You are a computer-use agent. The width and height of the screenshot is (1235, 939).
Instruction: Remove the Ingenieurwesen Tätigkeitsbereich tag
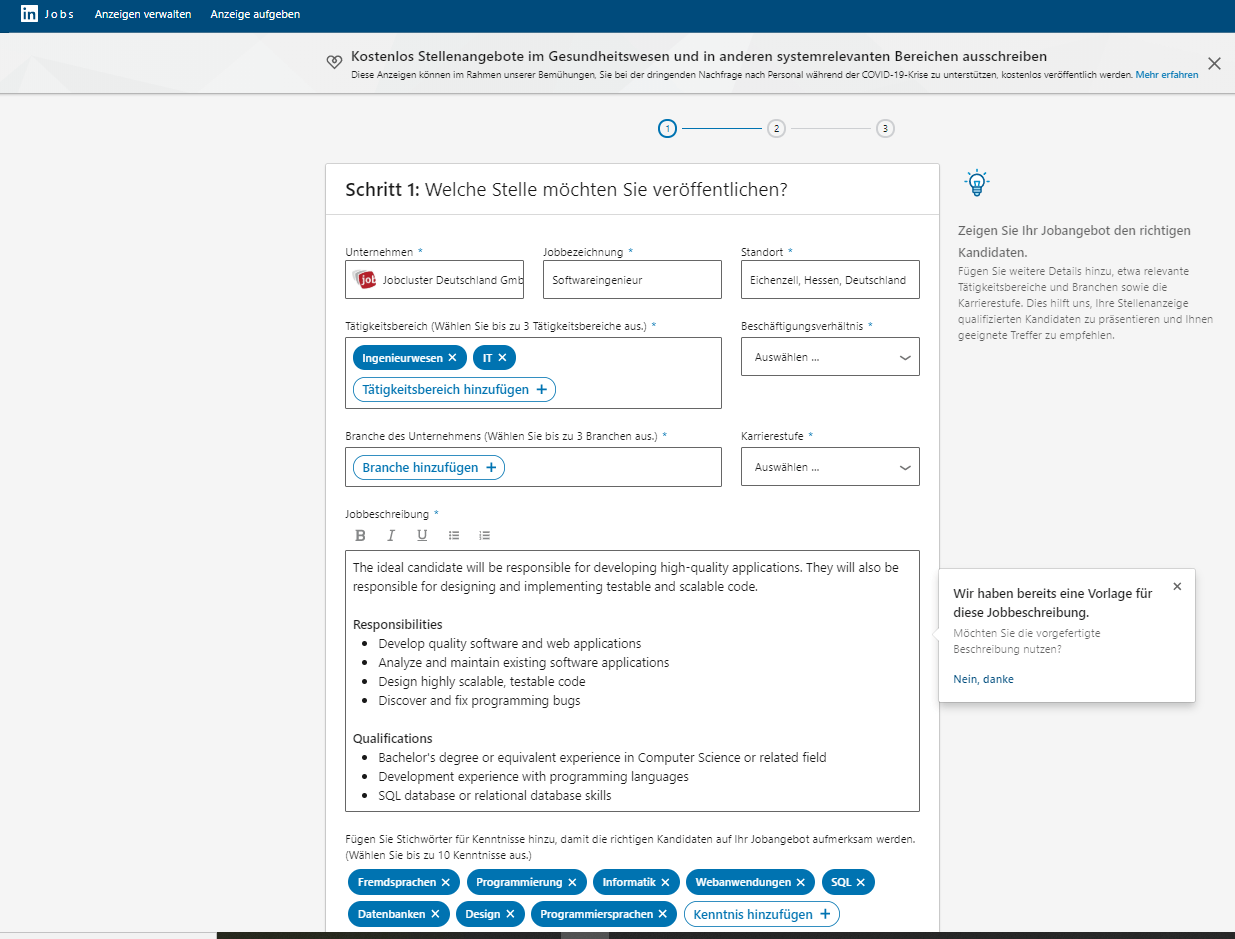click(x=453, y=356)
